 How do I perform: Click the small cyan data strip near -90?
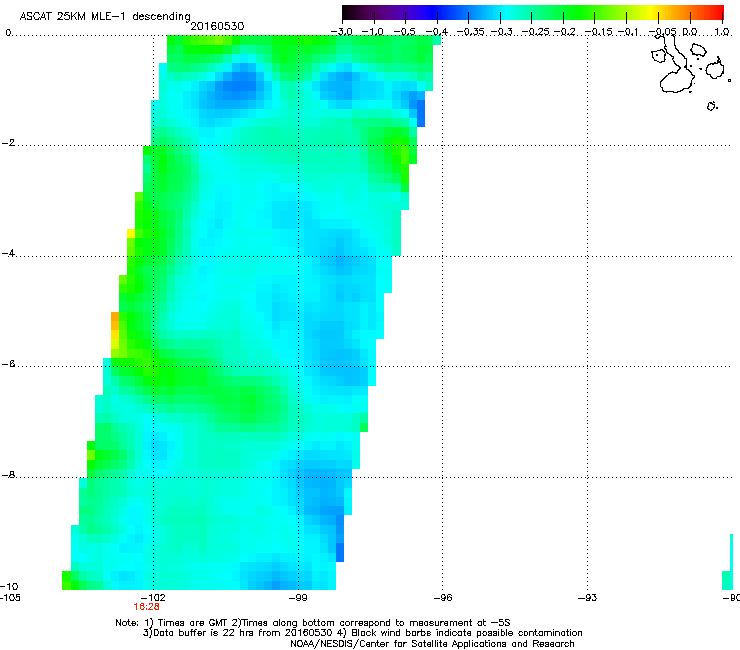728,562
